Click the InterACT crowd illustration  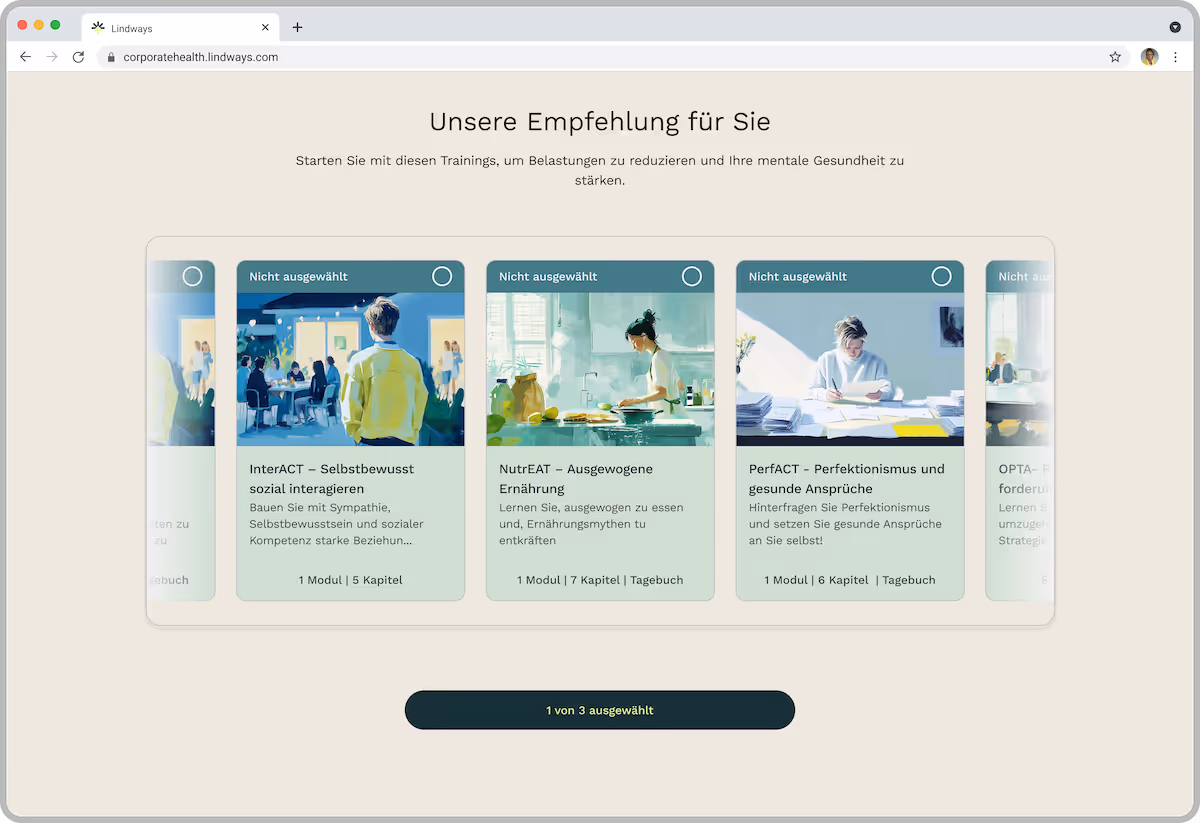[x=350, y=369]
